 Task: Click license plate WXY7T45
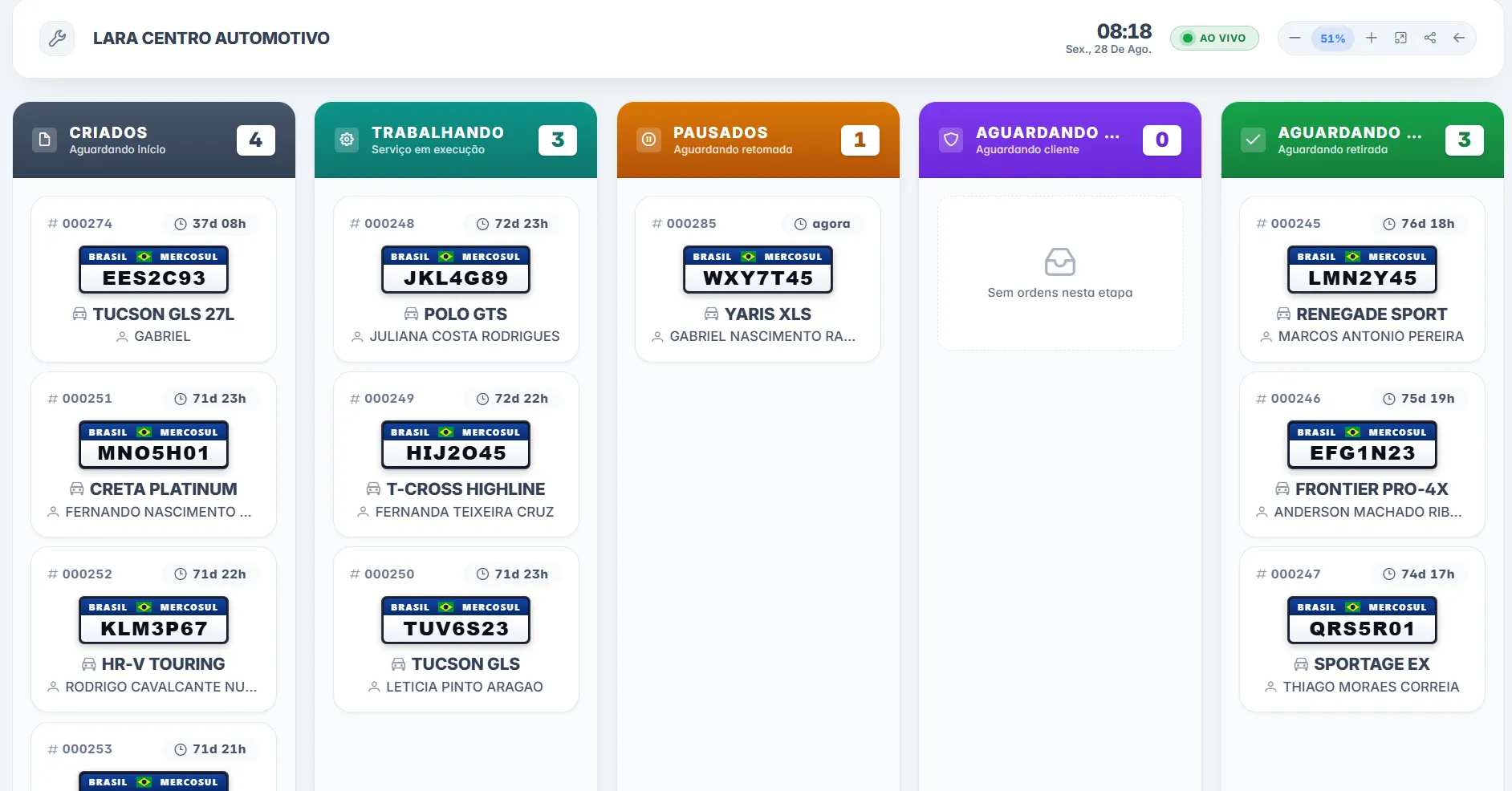(x=758, y=270)
